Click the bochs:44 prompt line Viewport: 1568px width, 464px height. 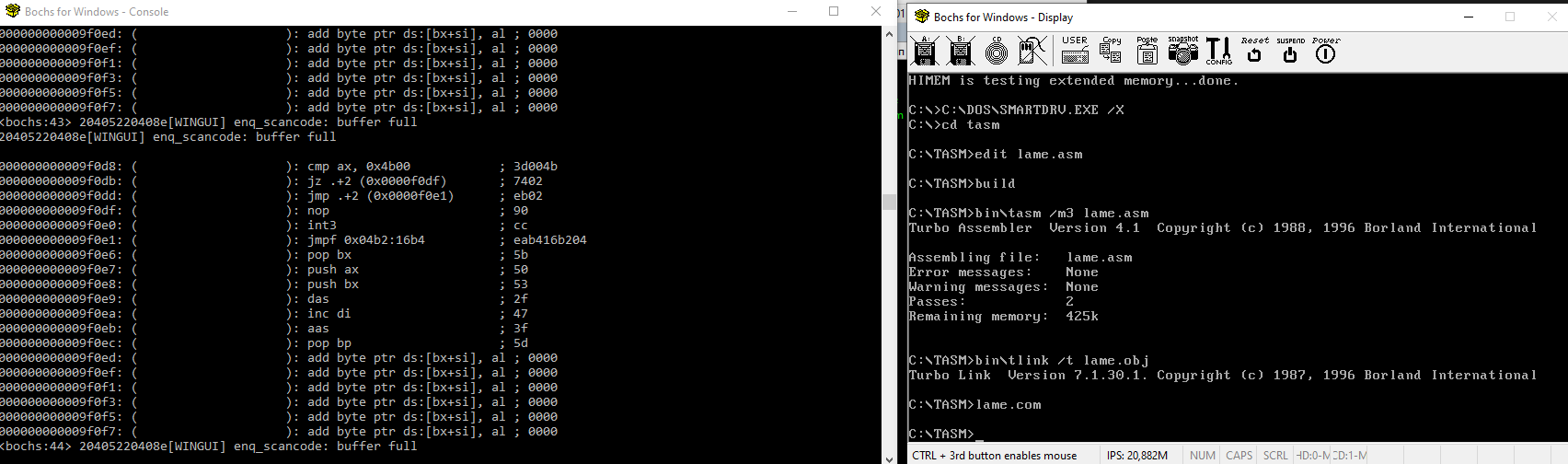[209, 447]
